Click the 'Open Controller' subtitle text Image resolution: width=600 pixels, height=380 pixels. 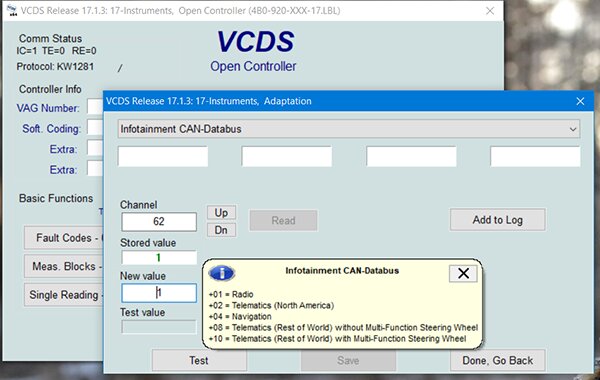pos(253,66)
